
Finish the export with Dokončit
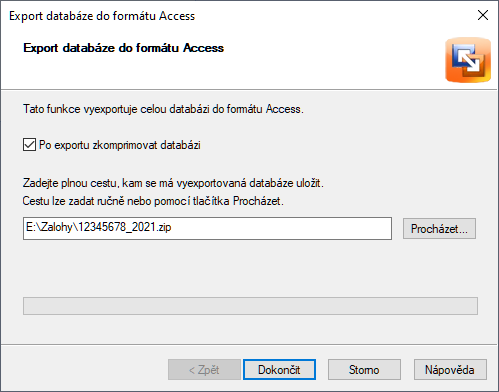279,370
